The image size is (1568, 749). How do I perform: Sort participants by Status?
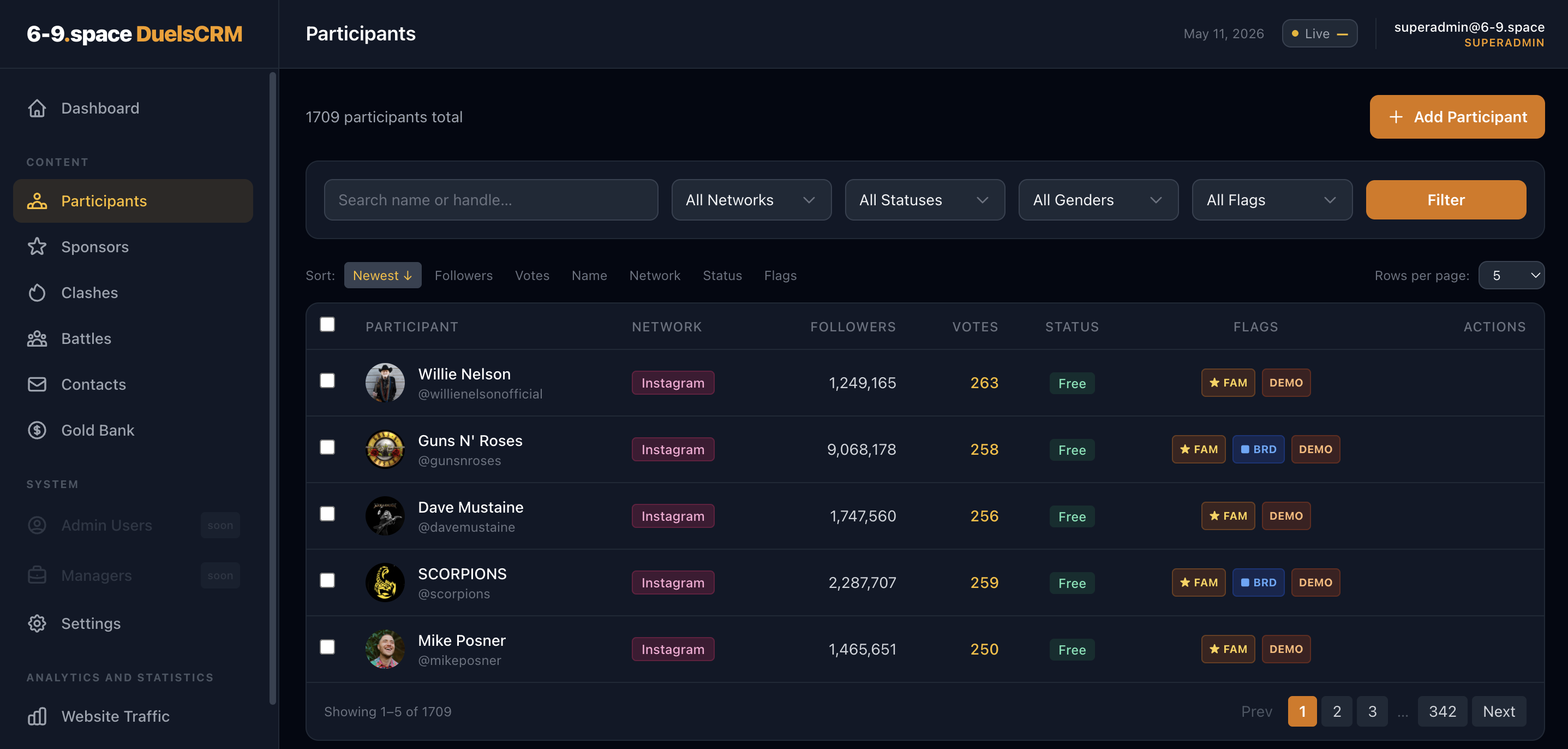coord(722,275)
